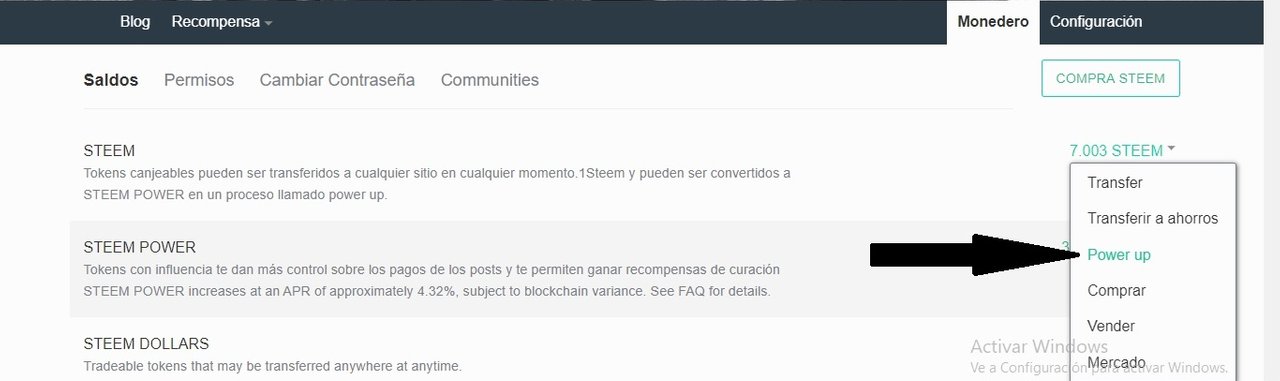Open the Communities tab
This screenshot has height=381, width=1280.
tap(490, 80)
